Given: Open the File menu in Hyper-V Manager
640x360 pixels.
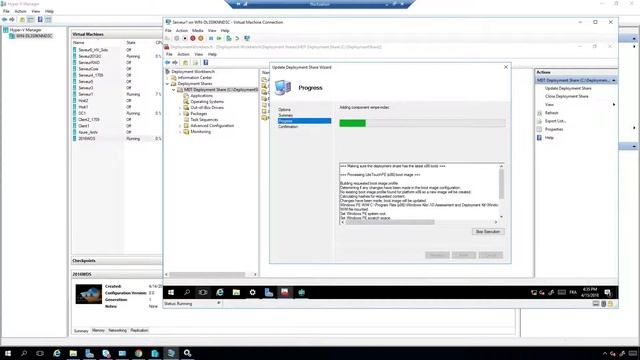Looking at the screenshot, I should pos(6,11).
